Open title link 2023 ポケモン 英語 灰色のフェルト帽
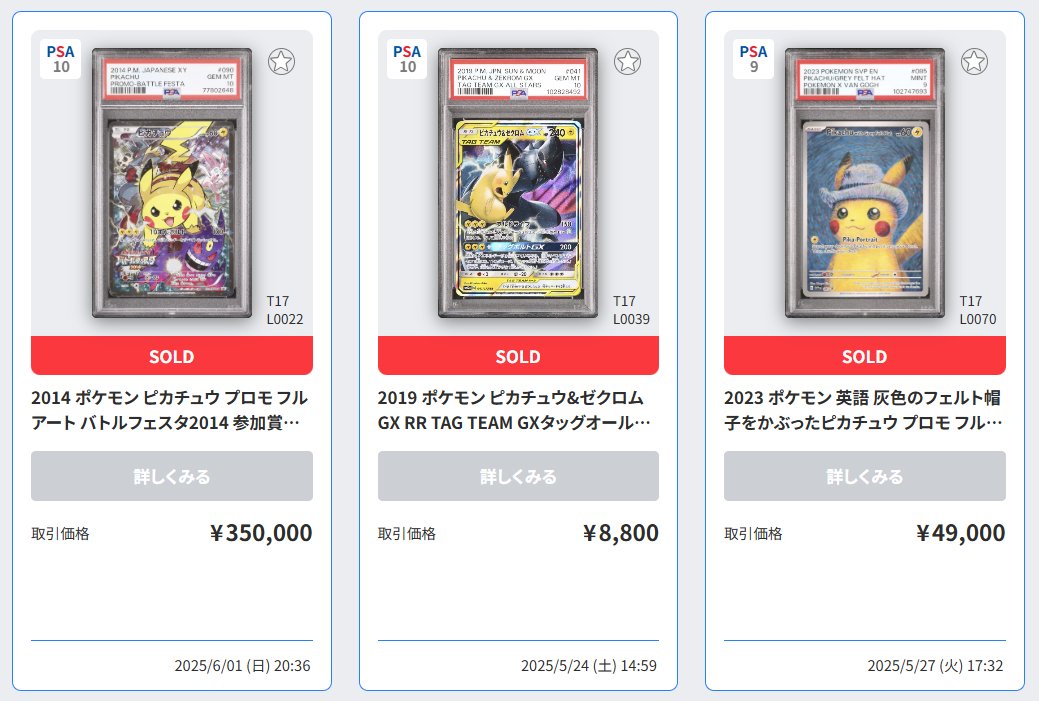 click(x=863, y=409)
